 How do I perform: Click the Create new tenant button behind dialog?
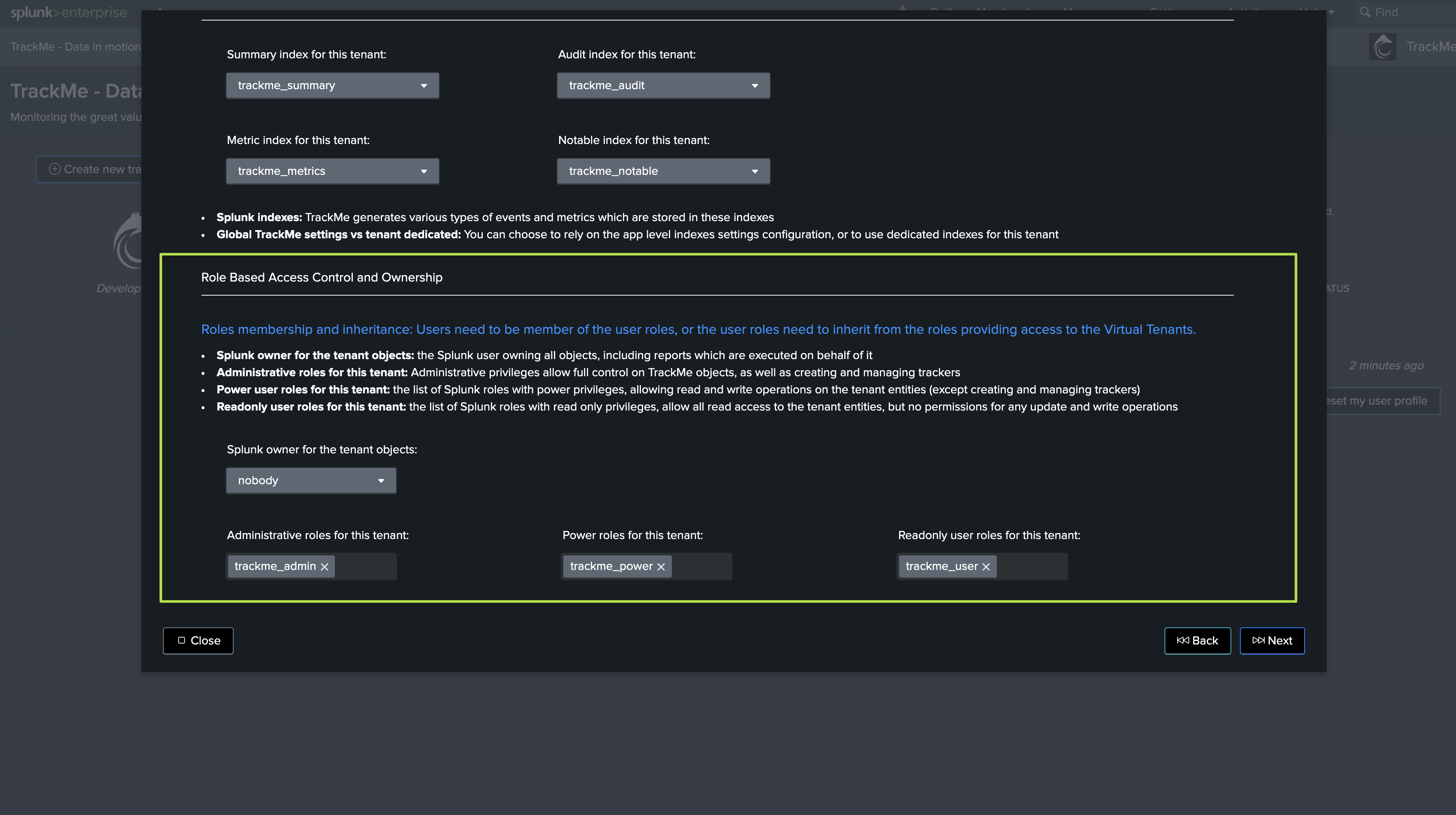(x=89, y=169)
